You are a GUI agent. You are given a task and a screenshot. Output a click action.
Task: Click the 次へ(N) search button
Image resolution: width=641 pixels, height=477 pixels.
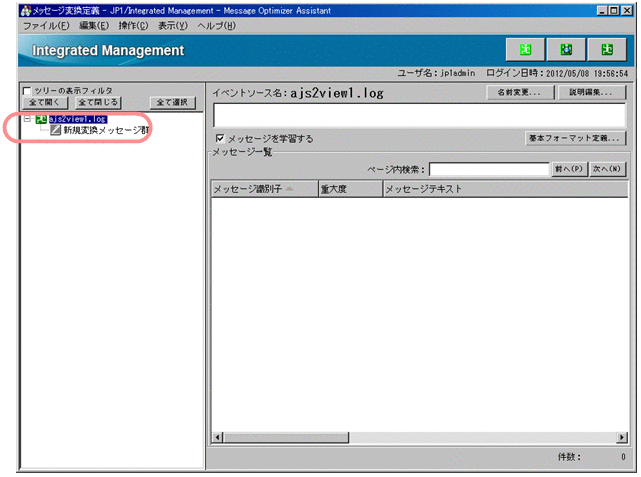pyautogui.click(x=607, y=169)
